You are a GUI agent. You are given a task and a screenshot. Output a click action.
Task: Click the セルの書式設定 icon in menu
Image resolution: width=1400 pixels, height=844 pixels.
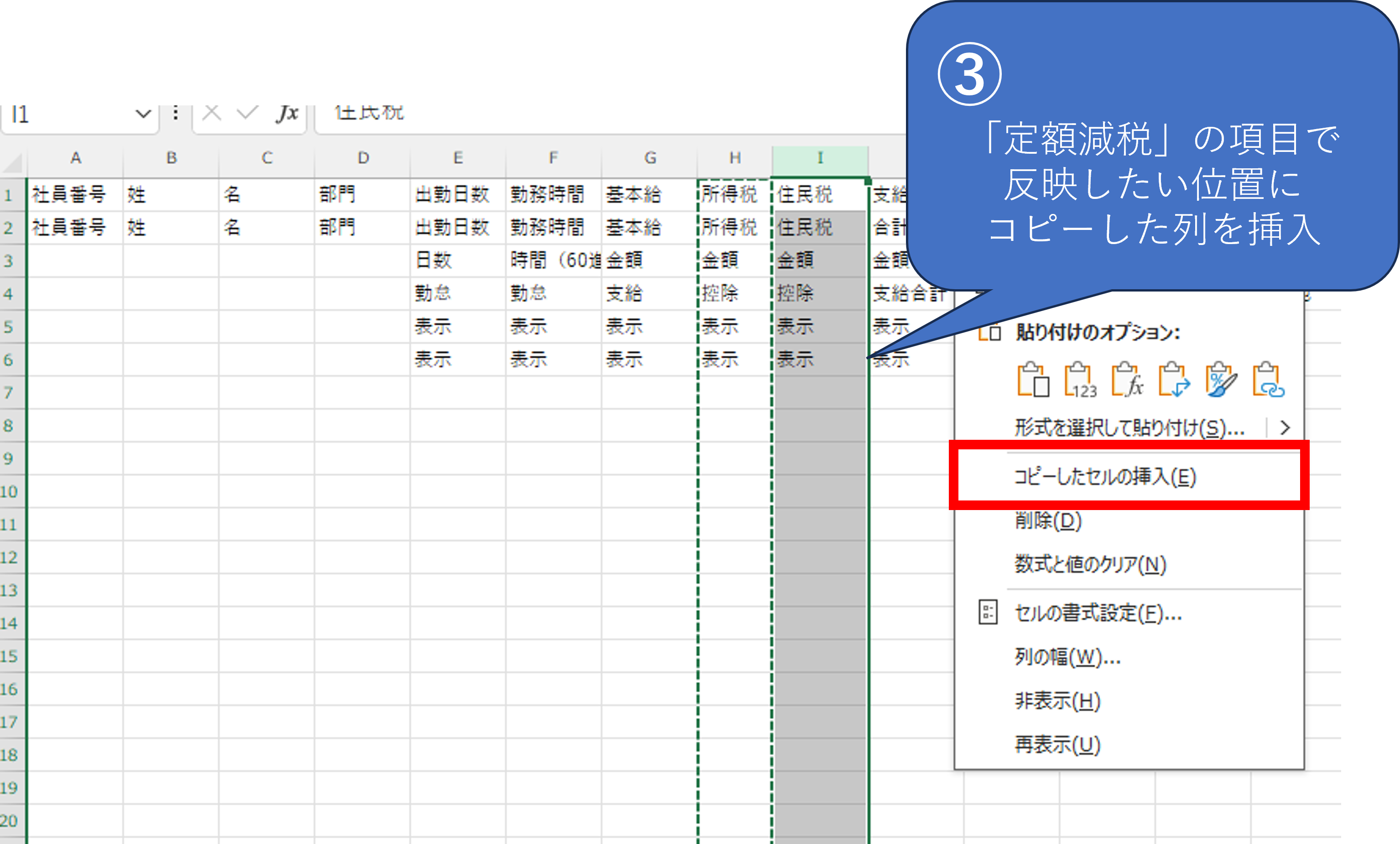coord(988,612)
